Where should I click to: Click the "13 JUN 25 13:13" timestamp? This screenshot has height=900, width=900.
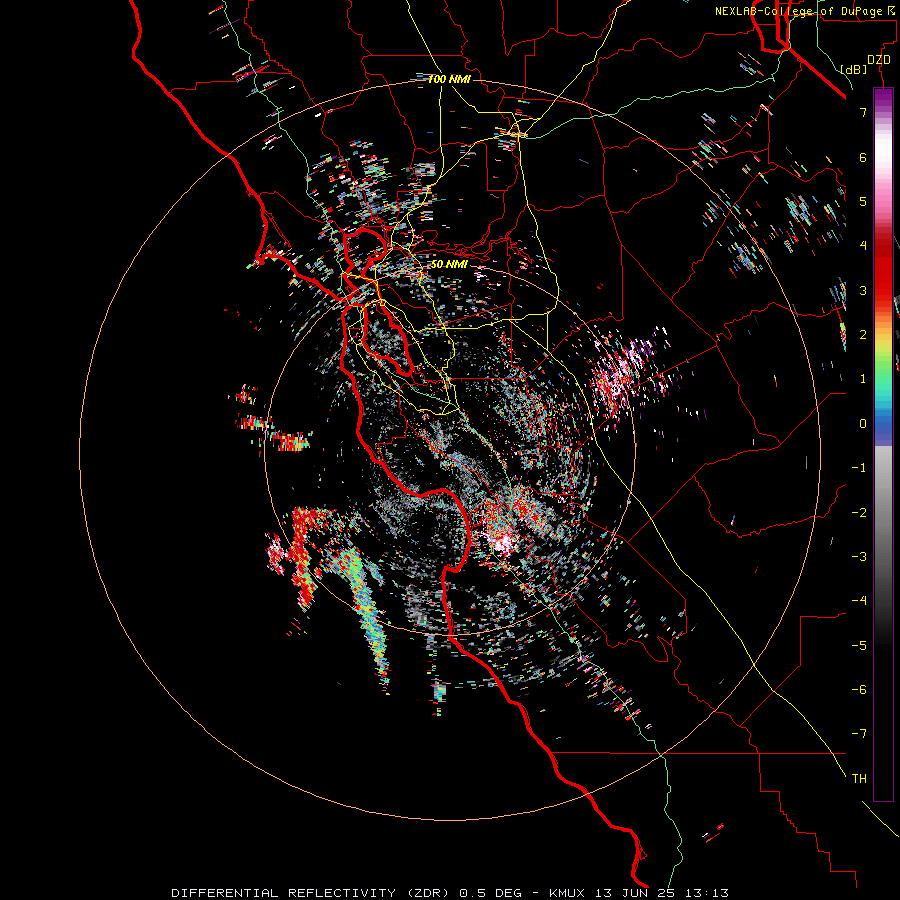pos(663,893)
